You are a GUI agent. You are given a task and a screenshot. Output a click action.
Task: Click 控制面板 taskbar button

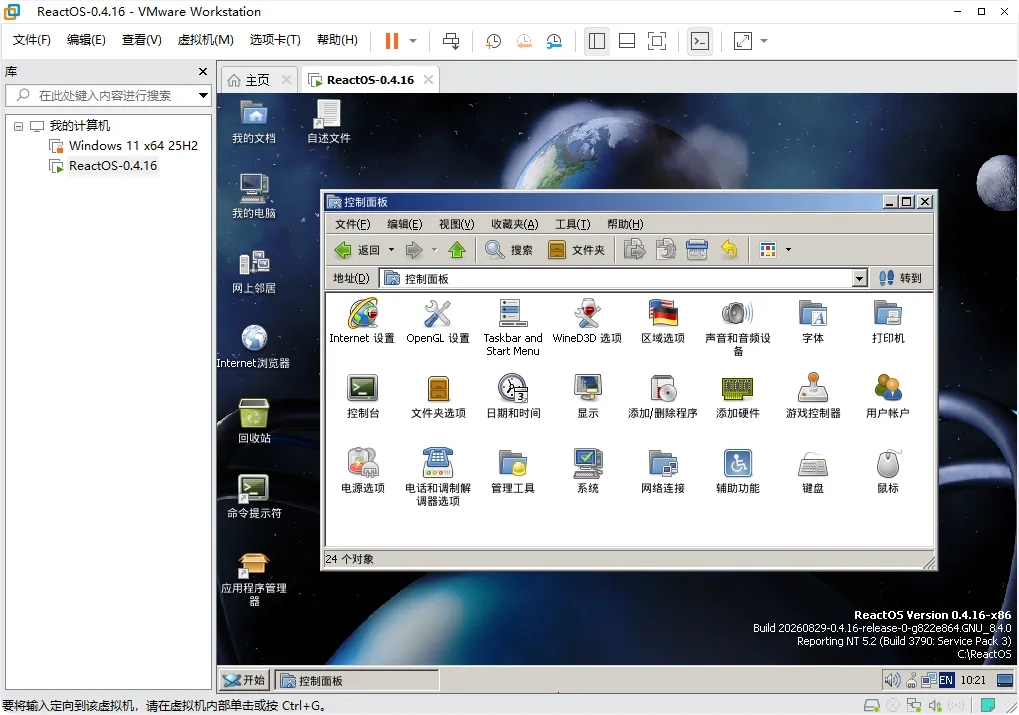(x=357, y=681)
